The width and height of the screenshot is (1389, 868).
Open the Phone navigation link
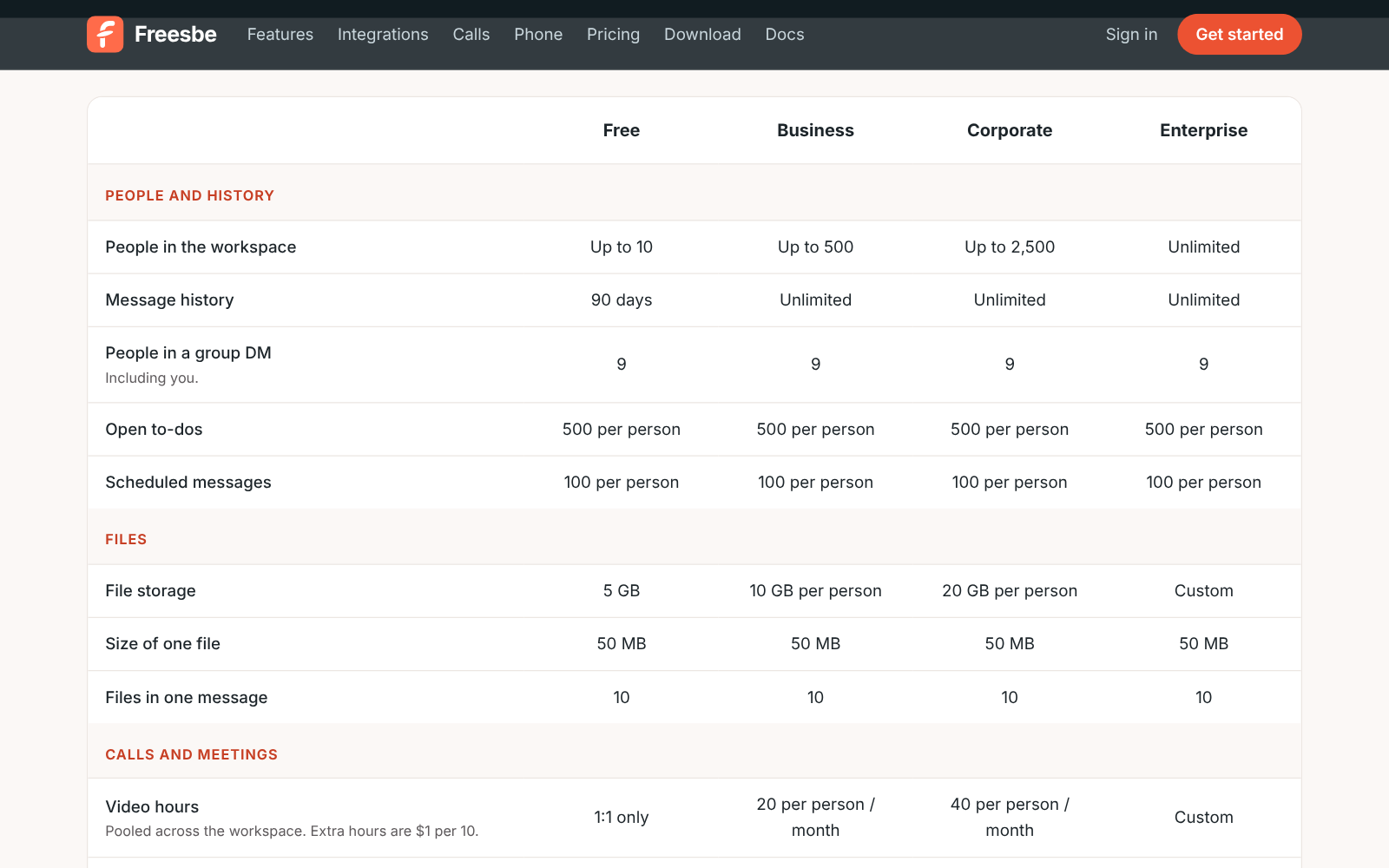[x=538, y=35]
